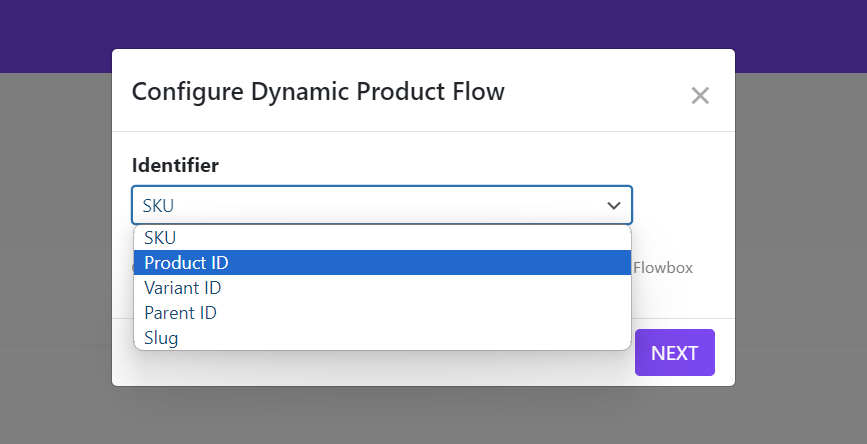Click the Identifier dropdown chevron arrow
Viewport: 867px width, 444px height.
(613, 205)
